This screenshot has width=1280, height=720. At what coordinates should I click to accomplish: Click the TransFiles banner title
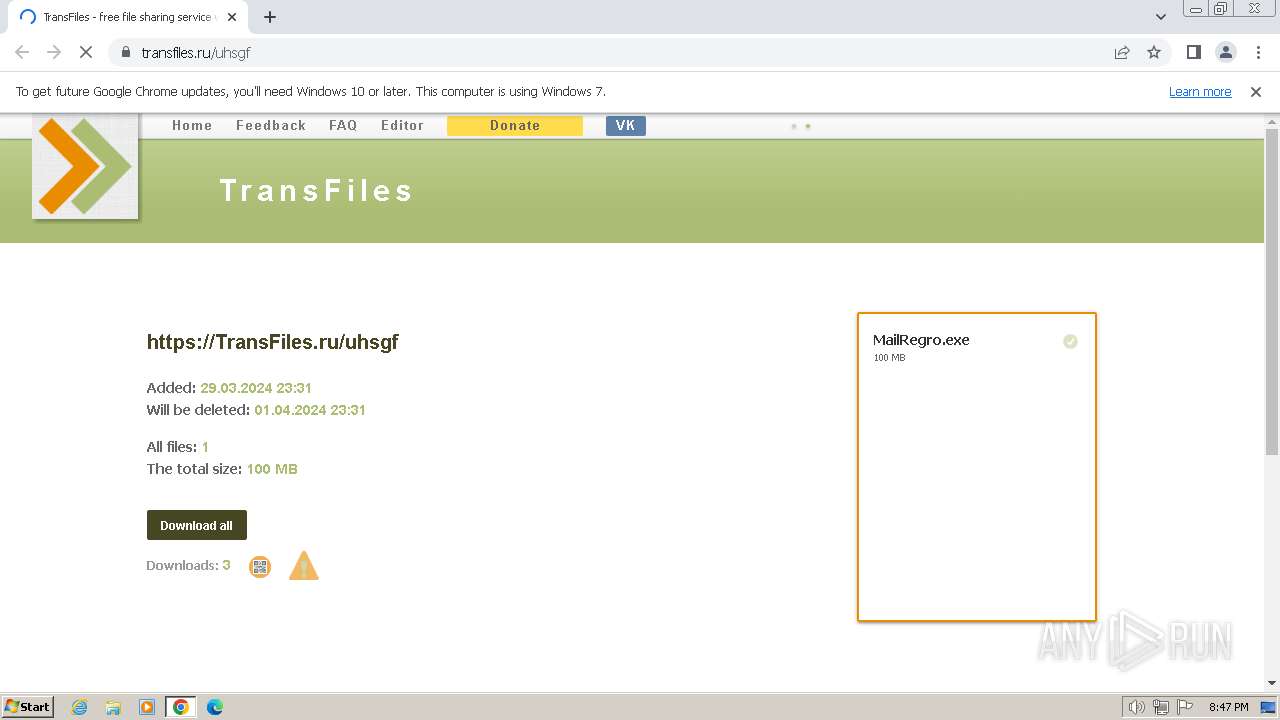[316, 191]
